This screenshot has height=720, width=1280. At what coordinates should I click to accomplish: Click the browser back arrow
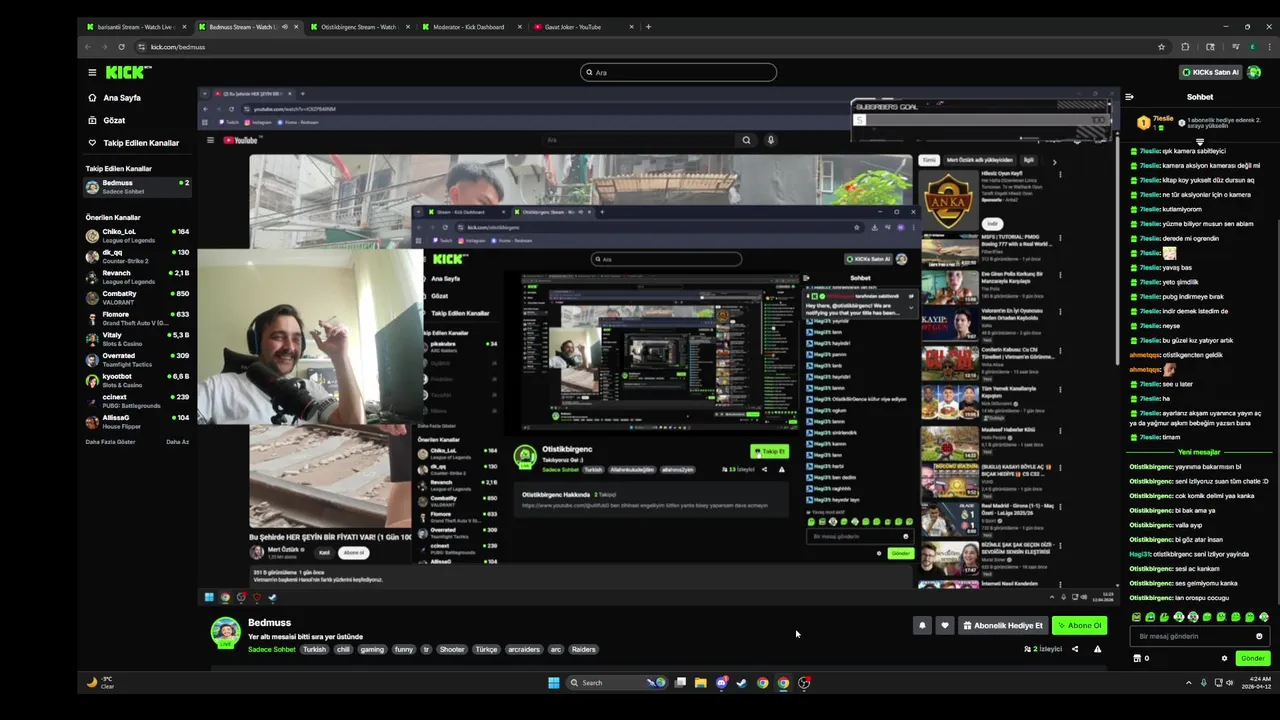[x=88, y=47]
